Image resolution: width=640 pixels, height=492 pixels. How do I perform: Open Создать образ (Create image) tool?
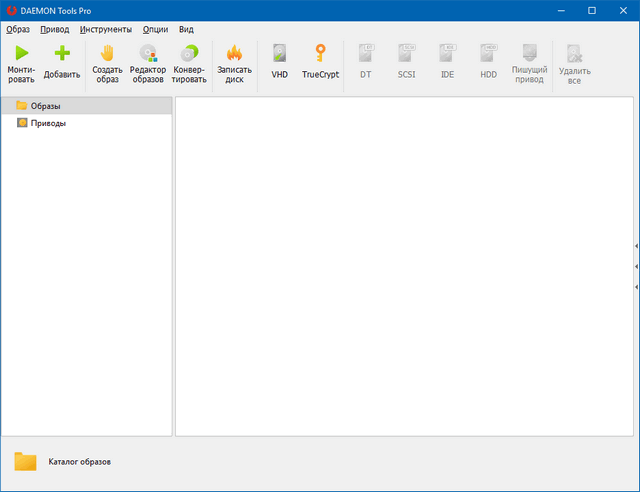[x=107, y=54]
